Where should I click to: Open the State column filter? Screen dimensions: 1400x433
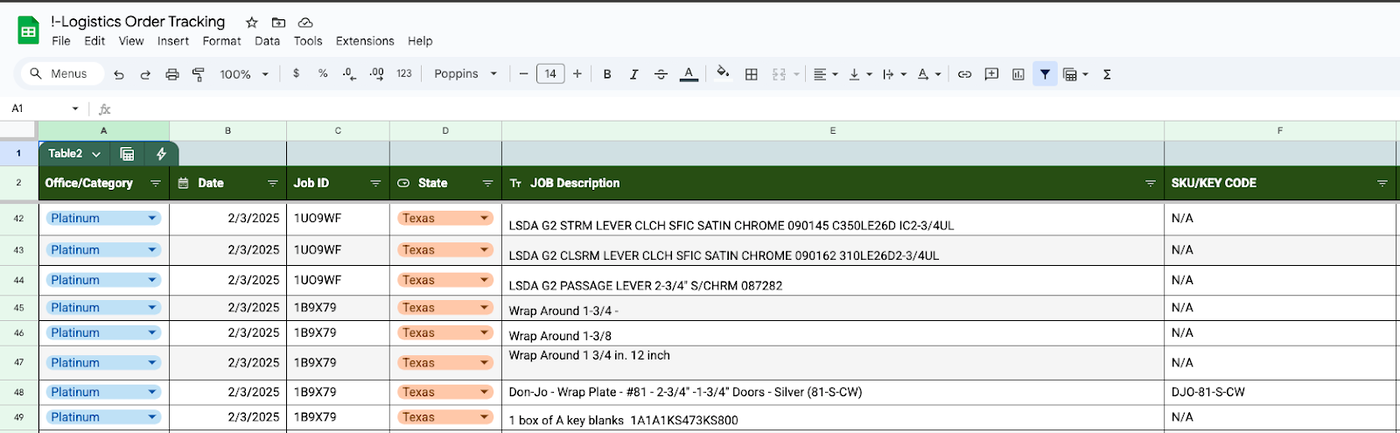(488, 184)
